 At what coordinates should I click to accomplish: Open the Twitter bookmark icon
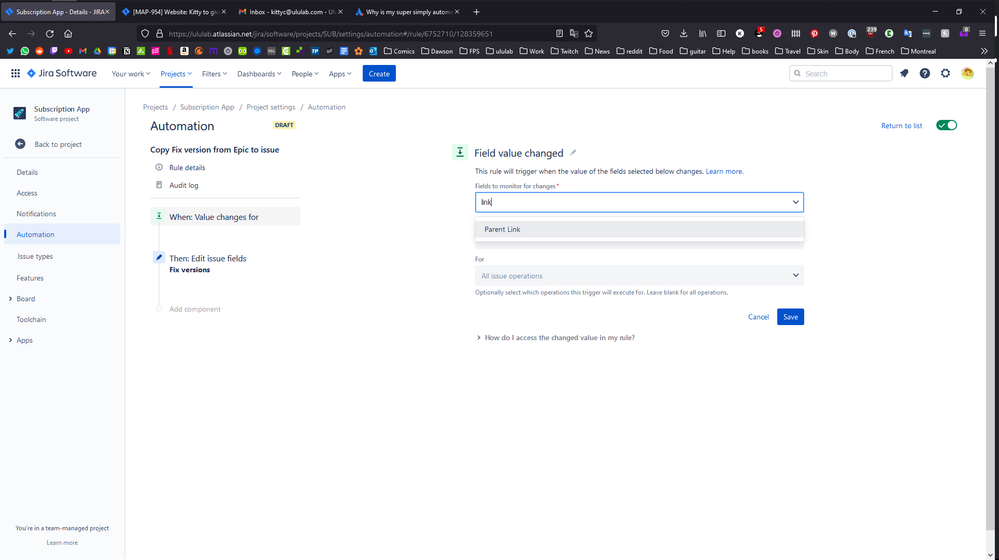click(10, 51)
